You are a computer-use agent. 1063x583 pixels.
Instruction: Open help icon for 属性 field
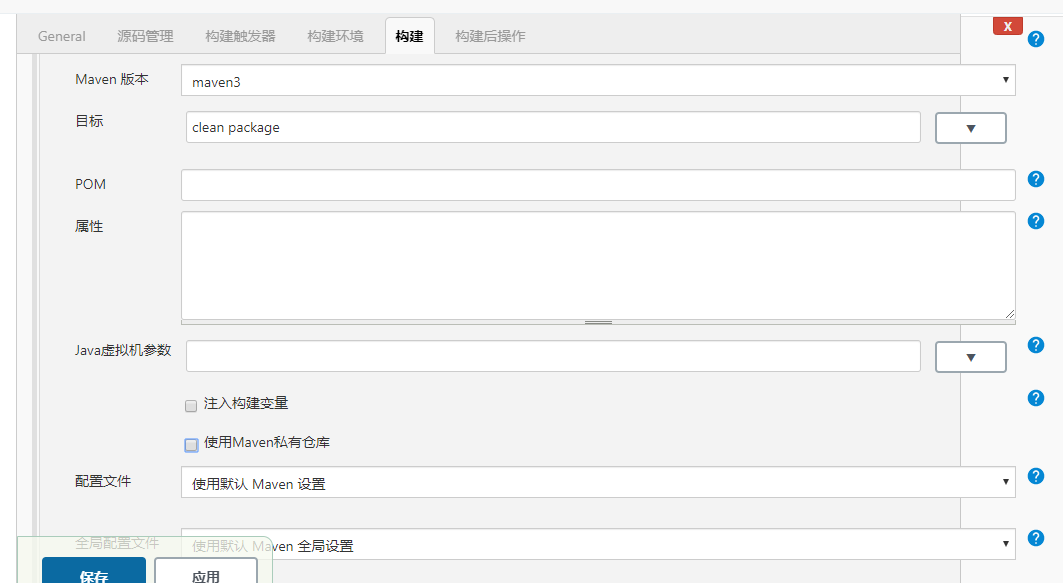[1036, 221]
